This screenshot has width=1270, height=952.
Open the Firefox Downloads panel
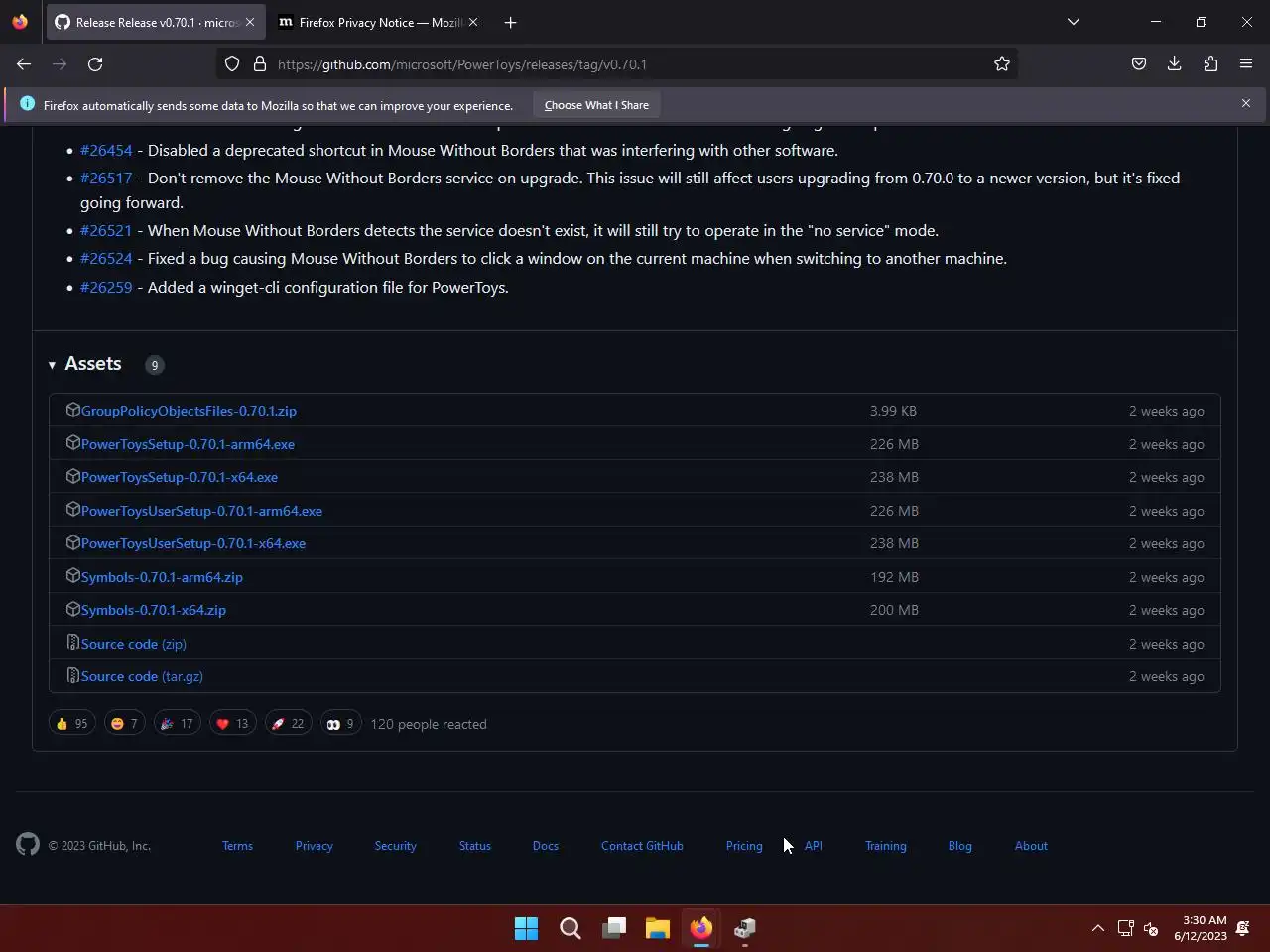click(x=1175, y=64)
